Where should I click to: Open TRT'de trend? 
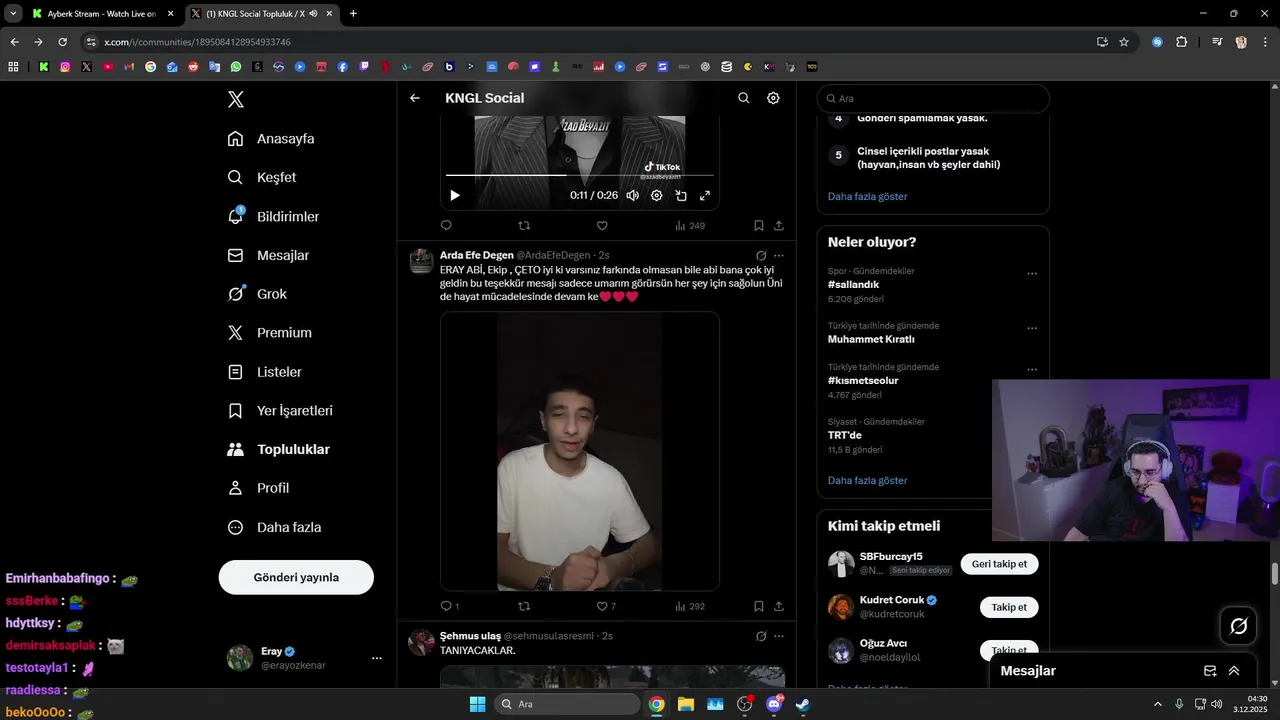tap(844, 435)
